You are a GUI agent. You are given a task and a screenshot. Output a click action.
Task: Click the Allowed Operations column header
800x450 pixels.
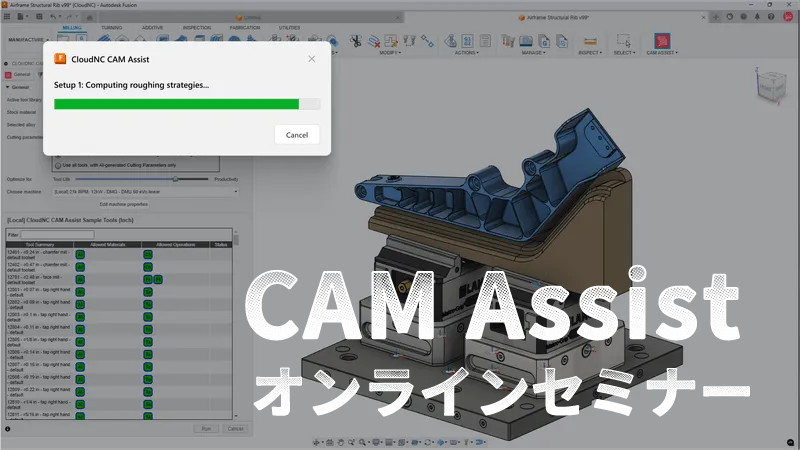(176, 245)
